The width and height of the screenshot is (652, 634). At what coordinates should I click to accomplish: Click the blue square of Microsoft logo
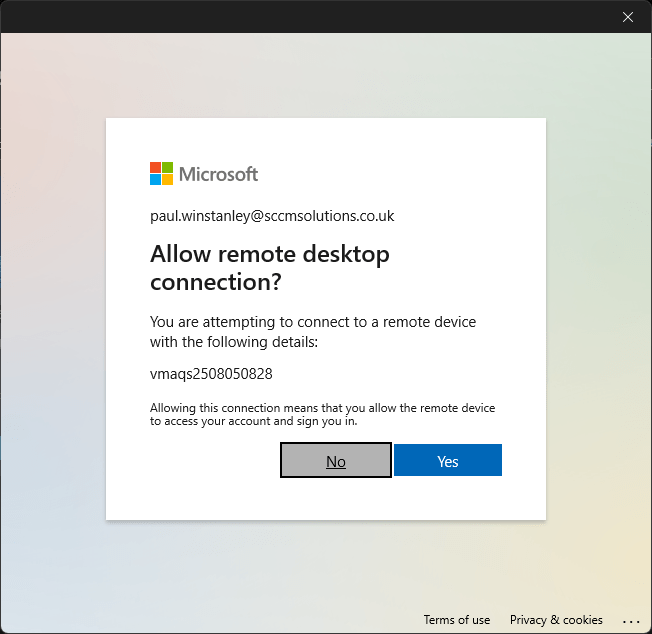pyautogui.click(x=155, y=180)
